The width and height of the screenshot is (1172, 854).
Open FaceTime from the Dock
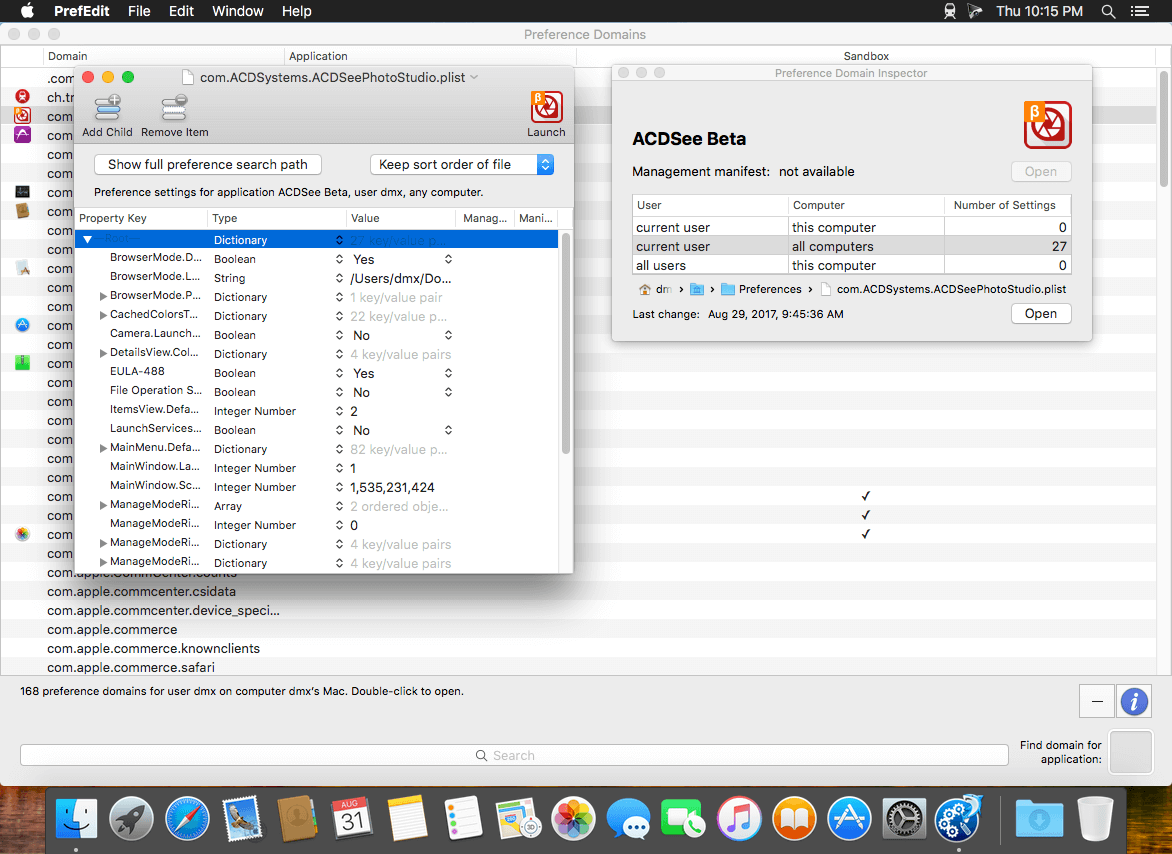point(683,819)
